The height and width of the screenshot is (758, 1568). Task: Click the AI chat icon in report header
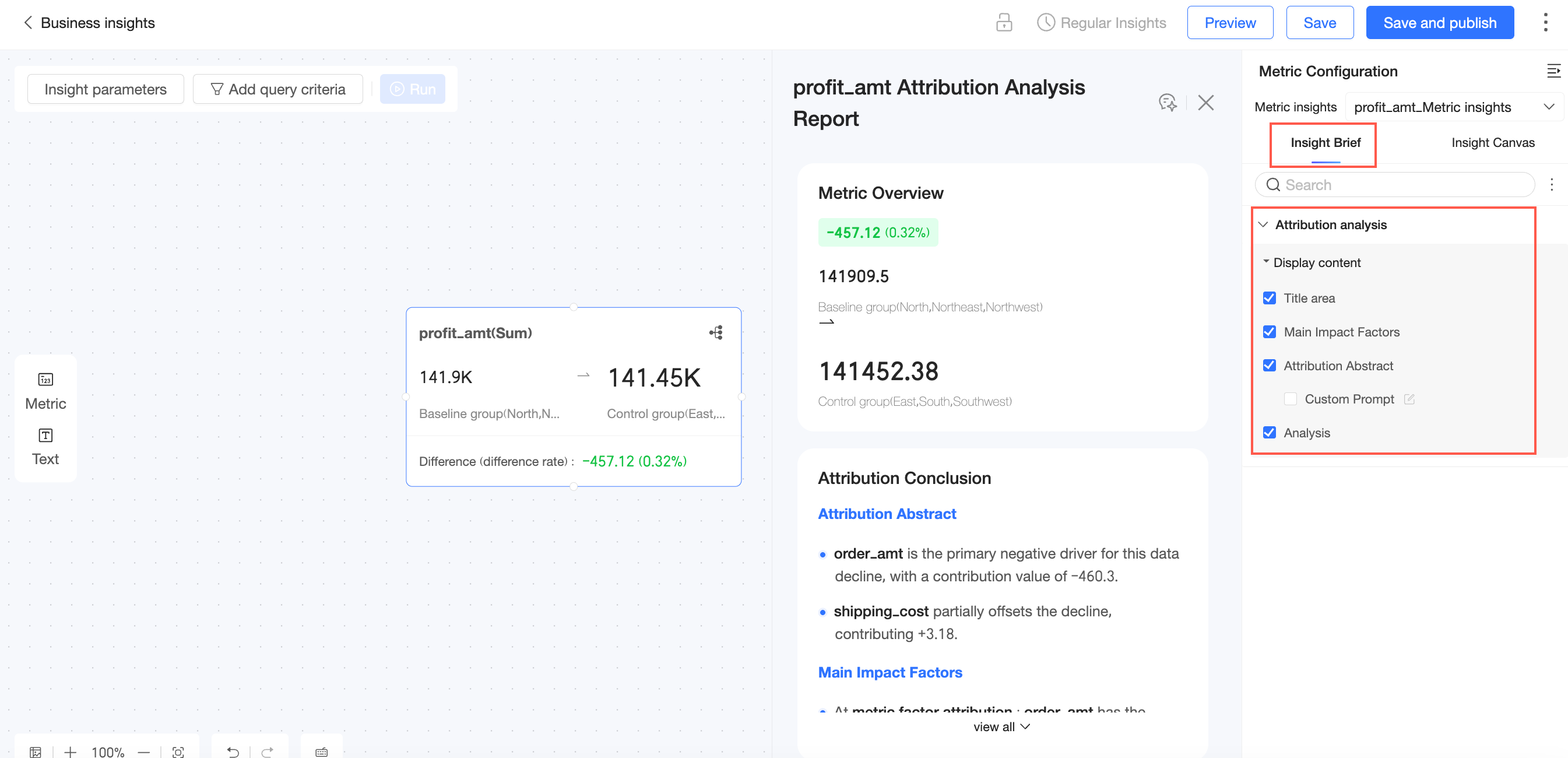[x=1167, y=102]
